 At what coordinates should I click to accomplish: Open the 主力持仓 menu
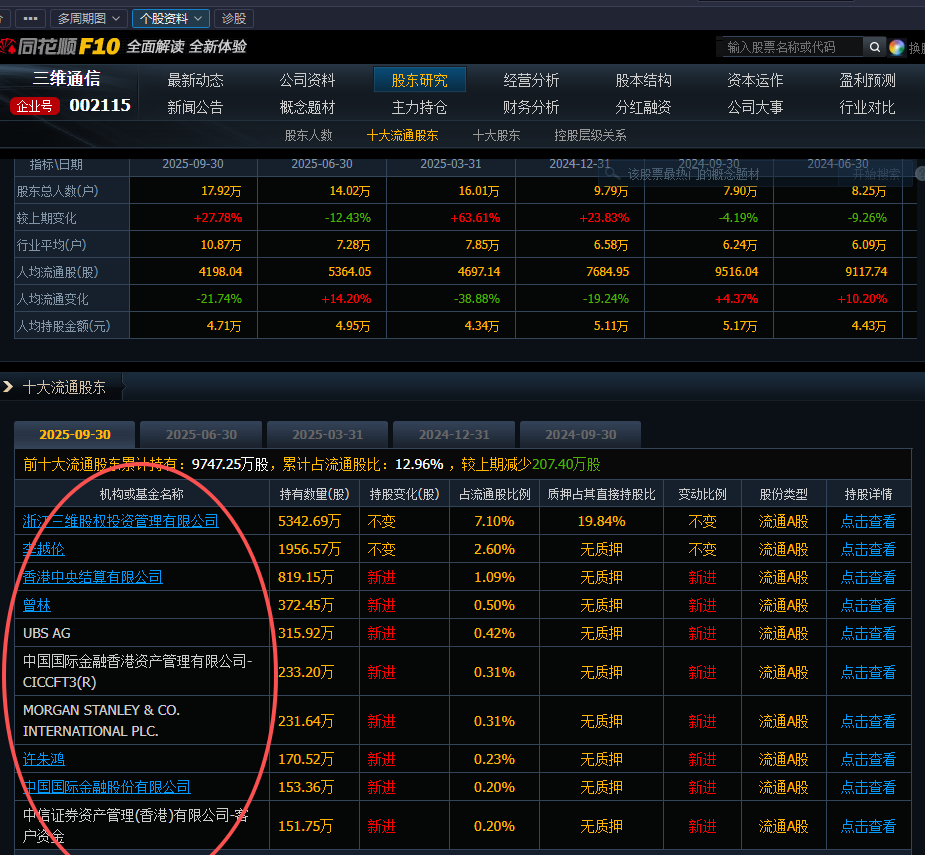[419, 107]
